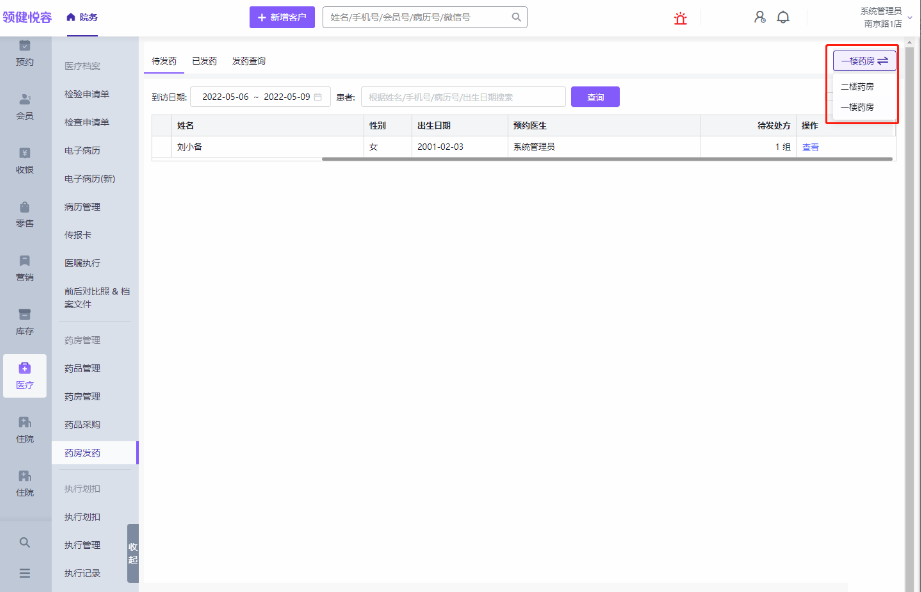Open 药房管理 item below 药品管理
The image size is (921, 592).
82,396
